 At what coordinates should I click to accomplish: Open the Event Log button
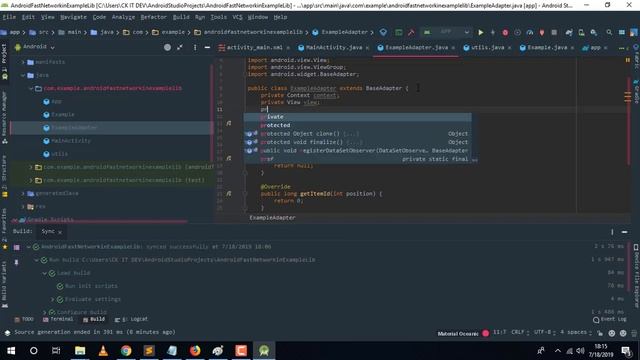pos(609,320)
